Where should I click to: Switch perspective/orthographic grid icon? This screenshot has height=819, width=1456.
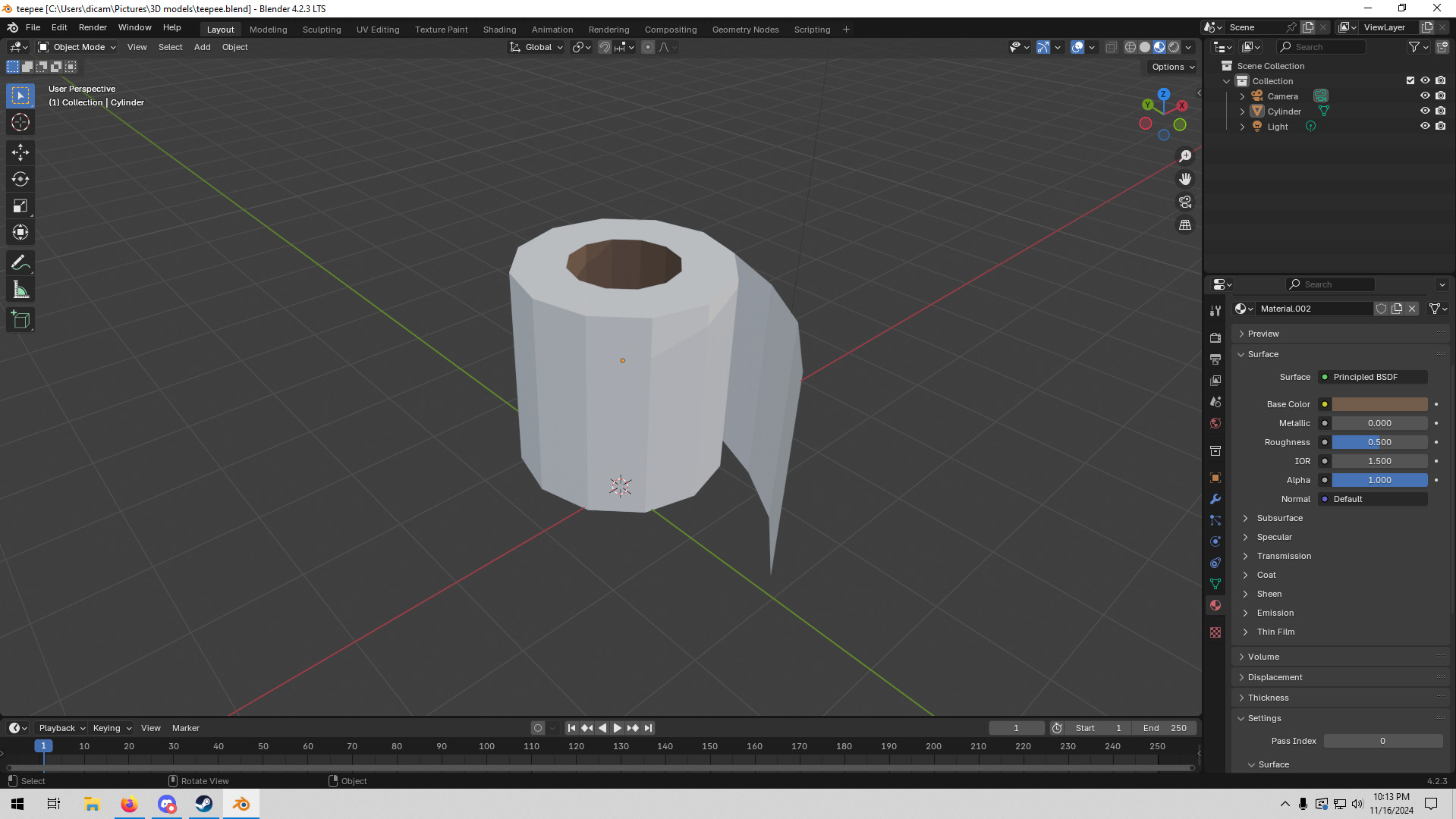coord(1185,225)
